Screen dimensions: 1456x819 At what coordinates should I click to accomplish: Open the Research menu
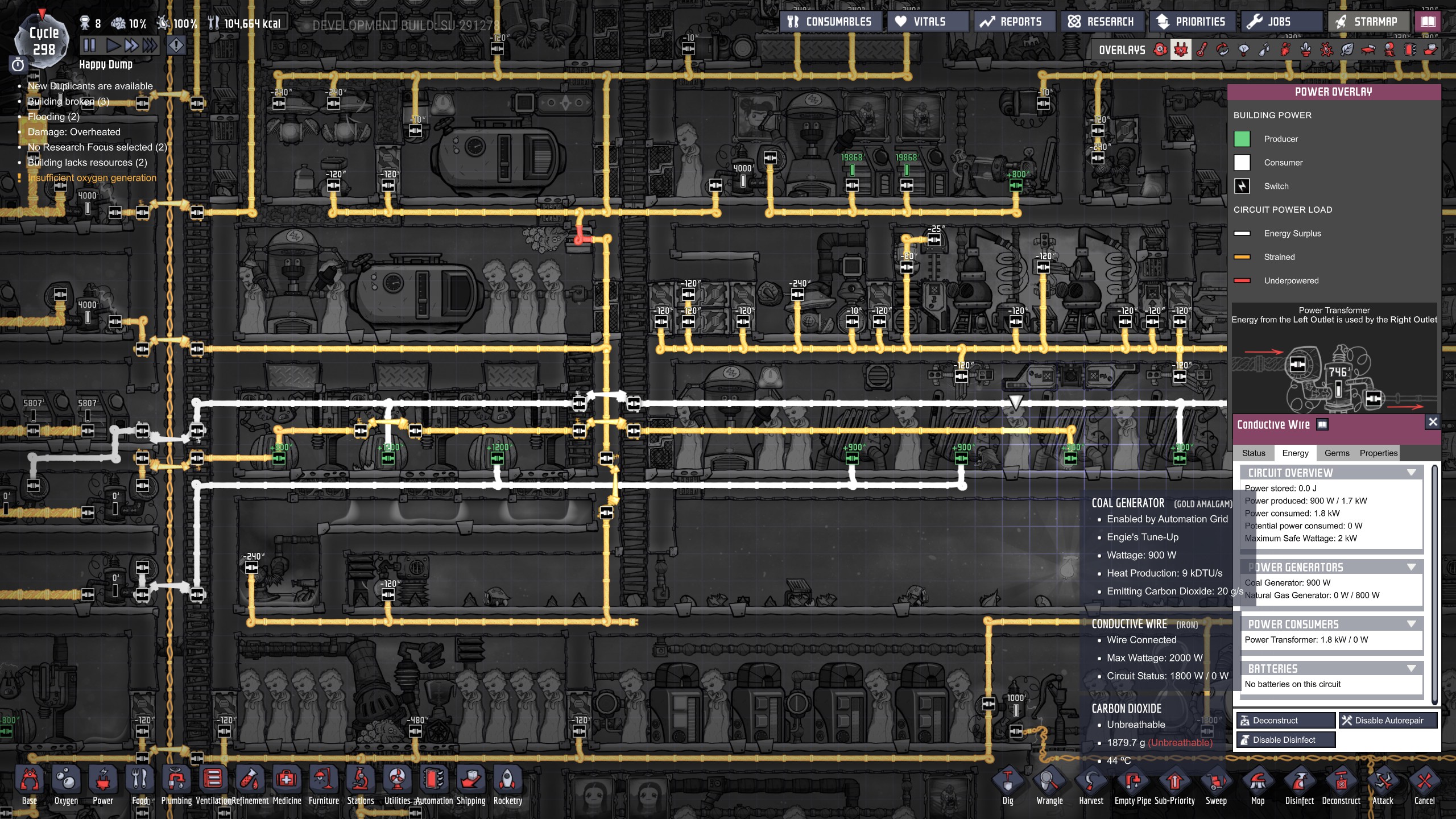pyautogui.click(x=1102, y=22)
